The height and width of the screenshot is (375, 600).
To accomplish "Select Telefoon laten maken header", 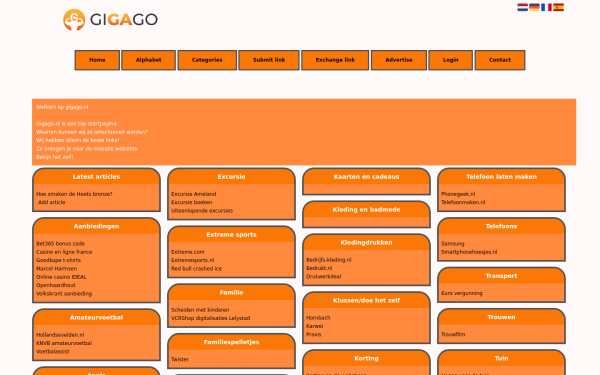I will (x=501, y=177).
